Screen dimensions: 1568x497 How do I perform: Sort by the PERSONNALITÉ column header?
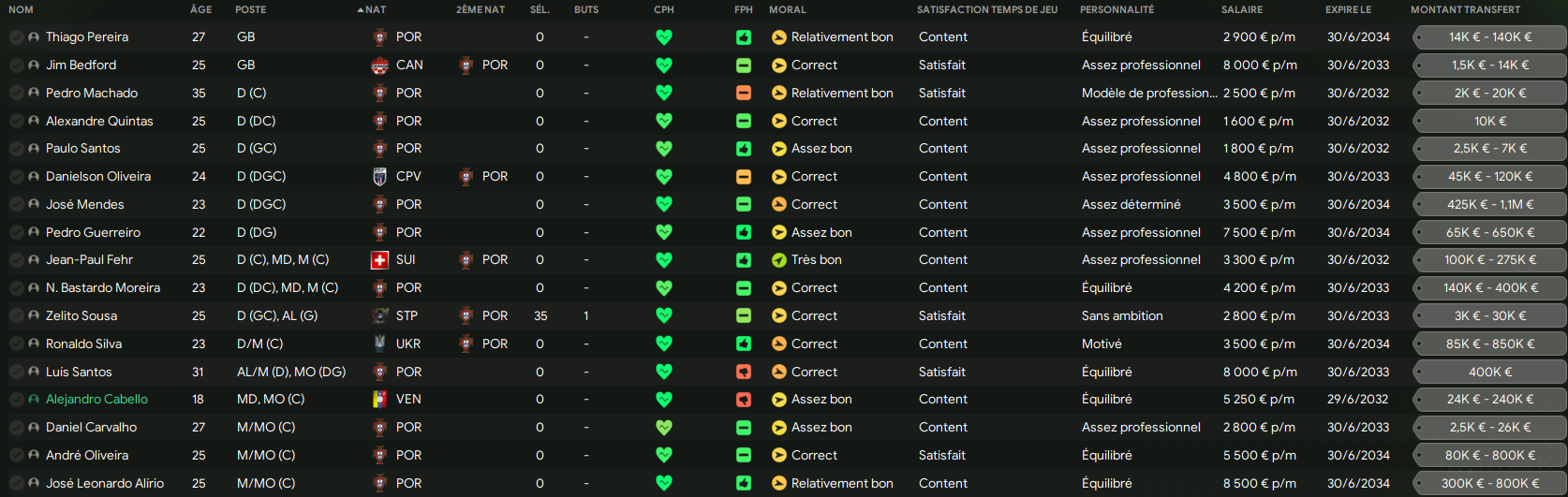tap(1117, 9)
